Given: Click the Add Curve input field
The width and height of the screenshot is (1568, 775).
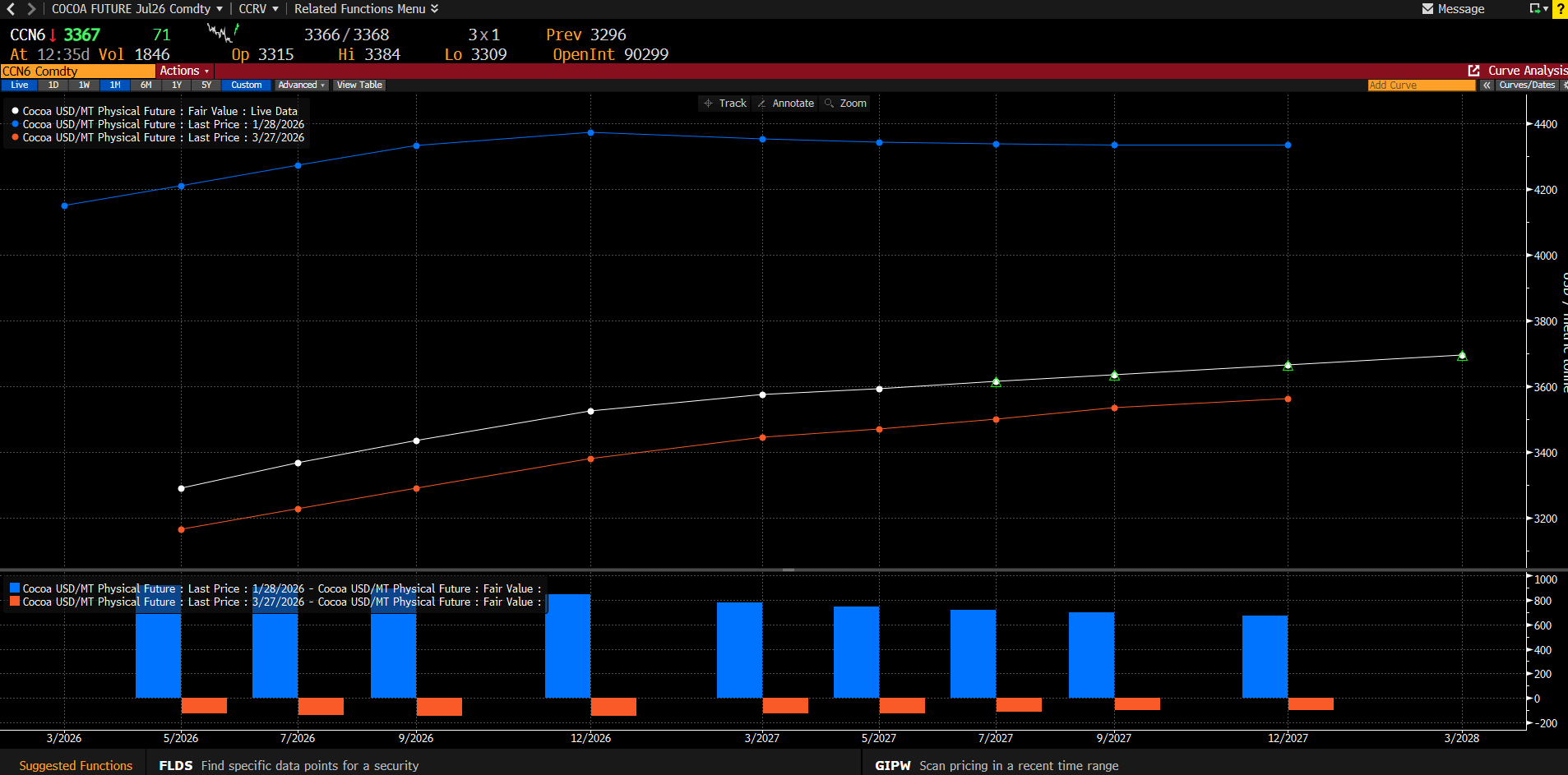Looking at the screenshot, I should click(x=1420, y=85).
